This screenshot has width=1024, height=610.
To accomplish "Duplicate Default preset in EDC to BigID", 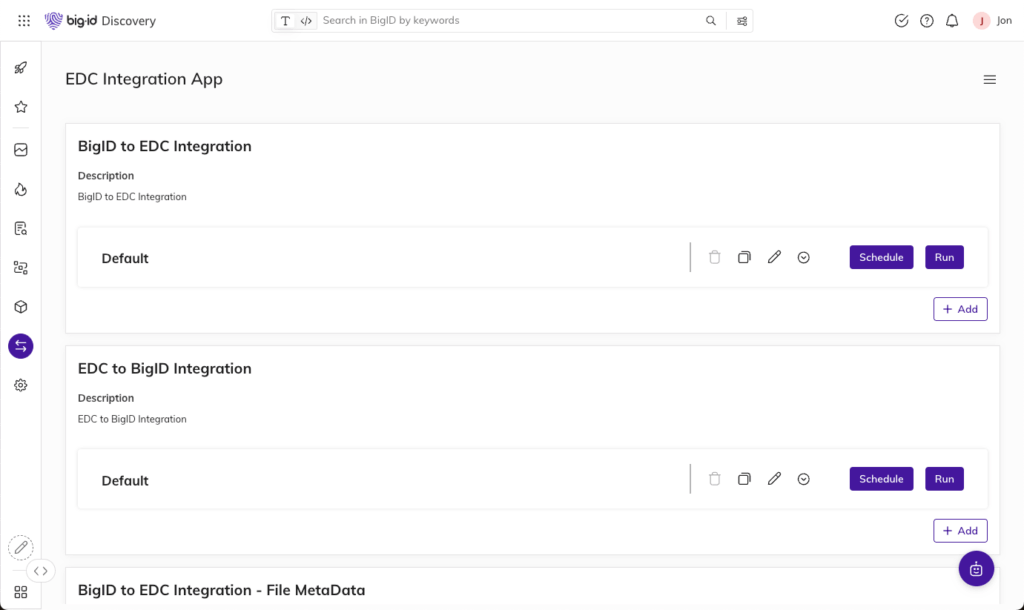I will point(744,479).
